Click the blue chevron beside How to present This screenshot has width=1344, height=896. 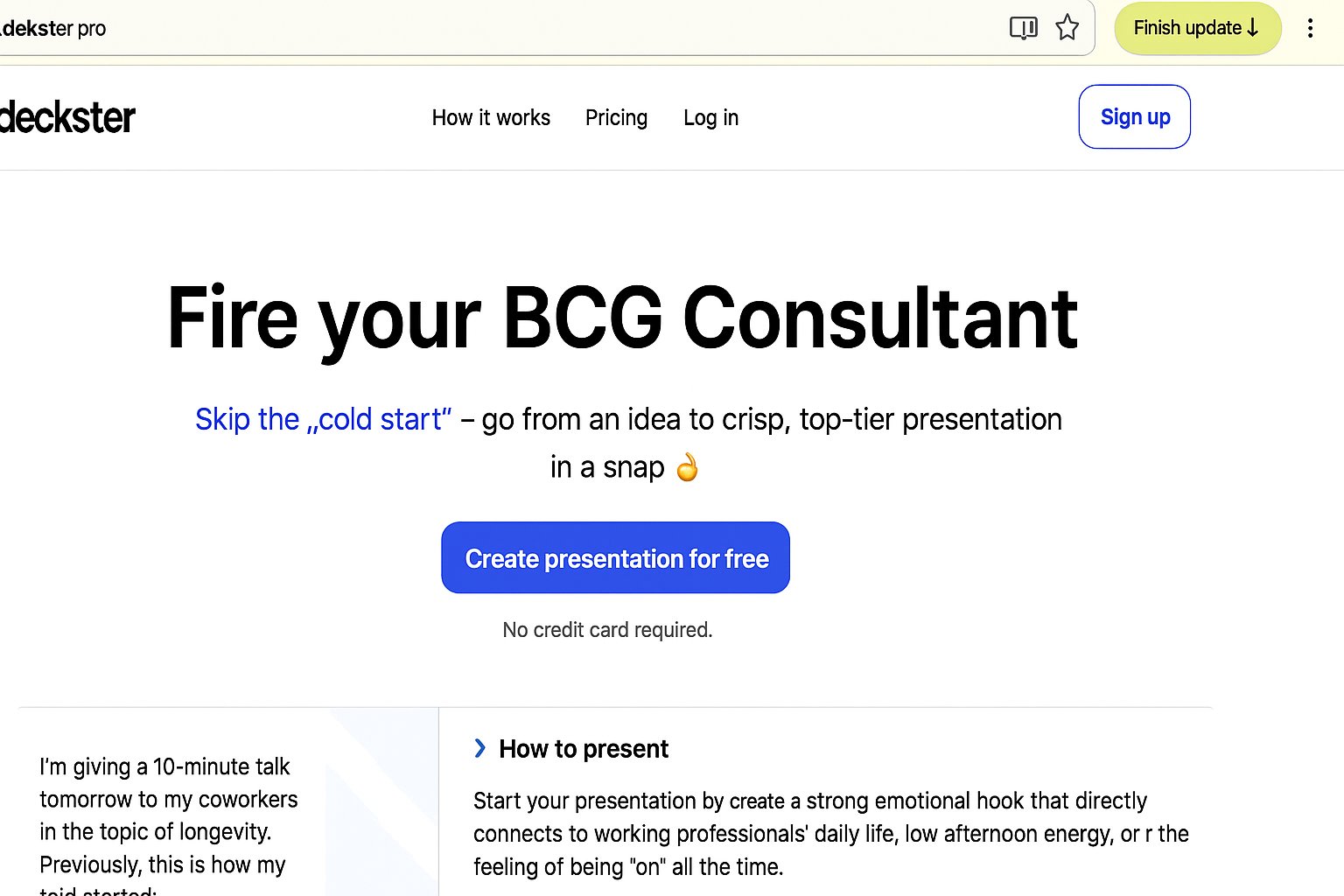pyautogui.click(x=479, y=748)
